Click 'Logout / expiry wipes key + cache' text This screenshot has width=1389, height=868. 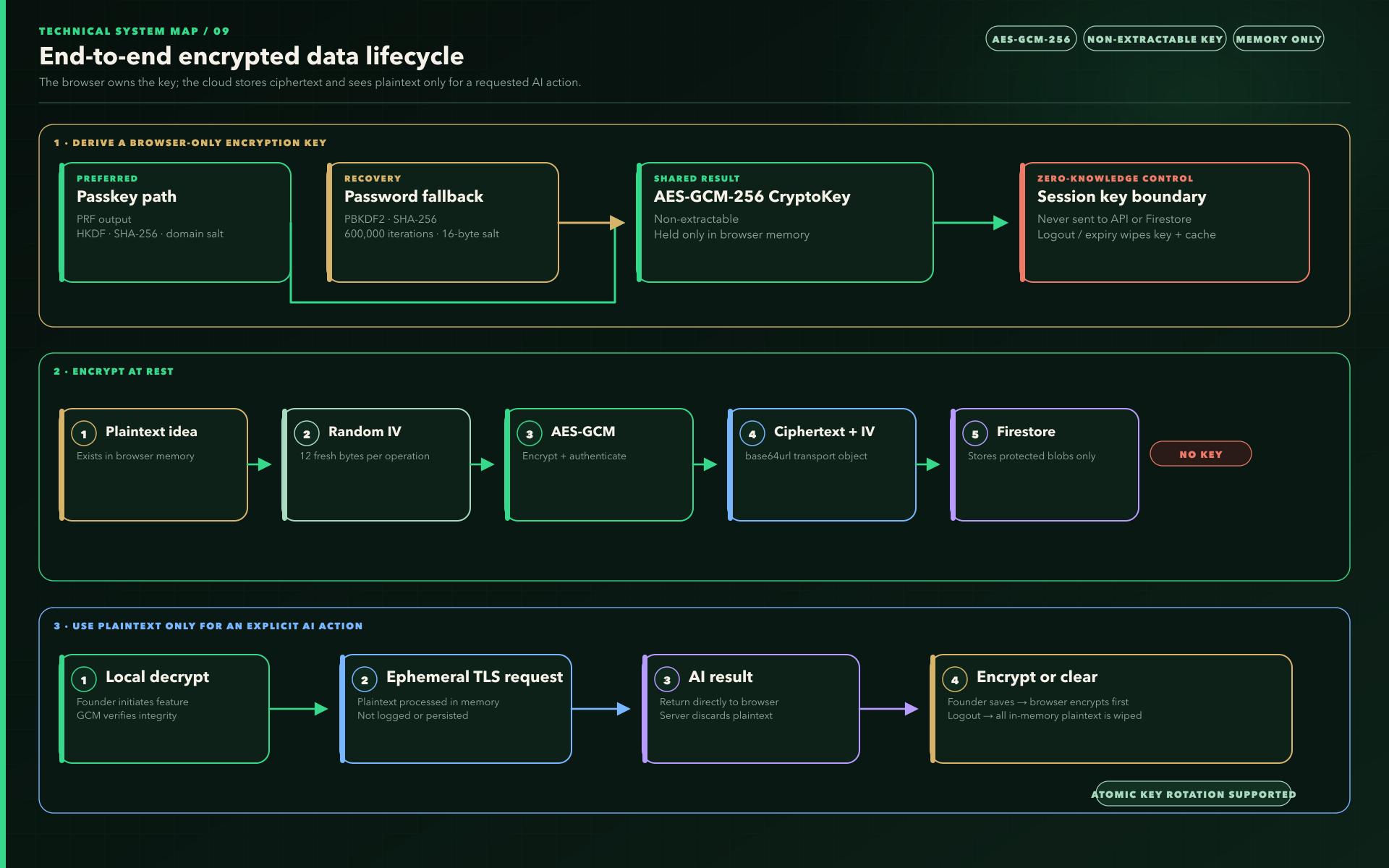coord(1126,234)
